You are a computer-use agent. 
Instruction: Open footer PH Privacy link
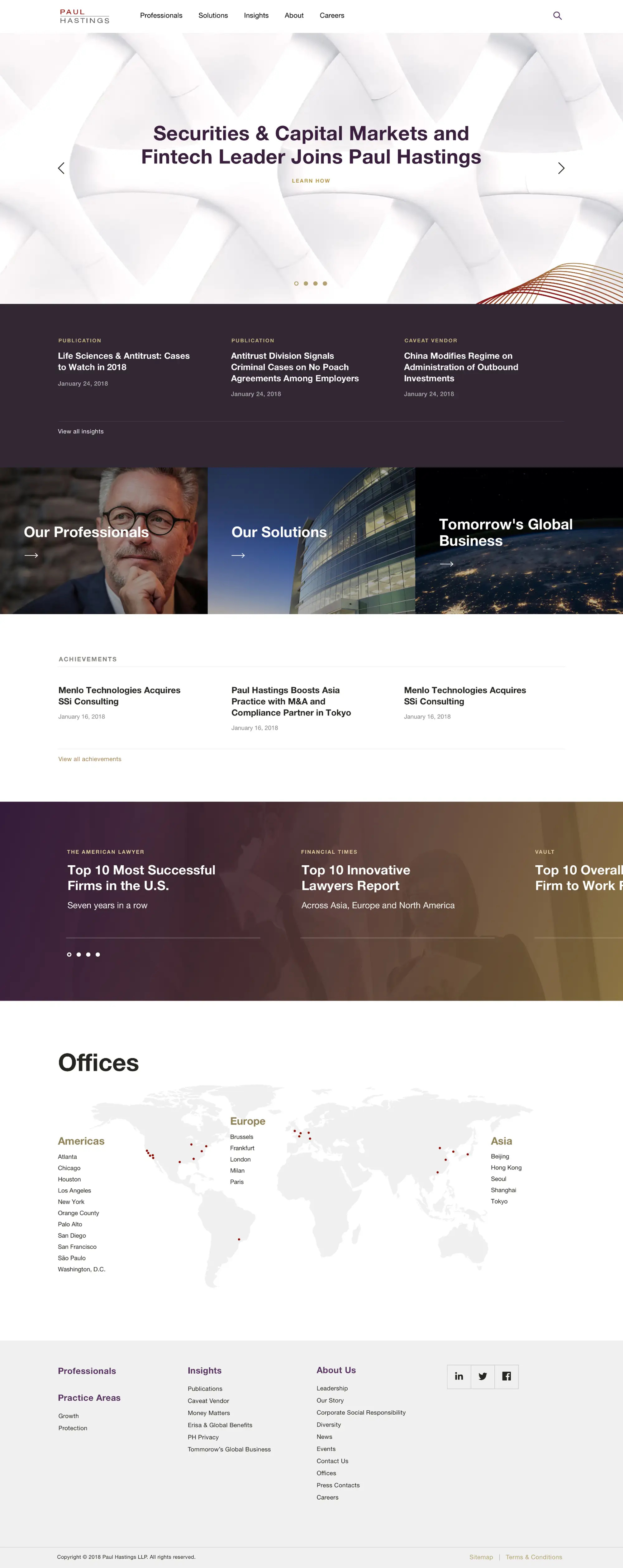[203, 1437]
